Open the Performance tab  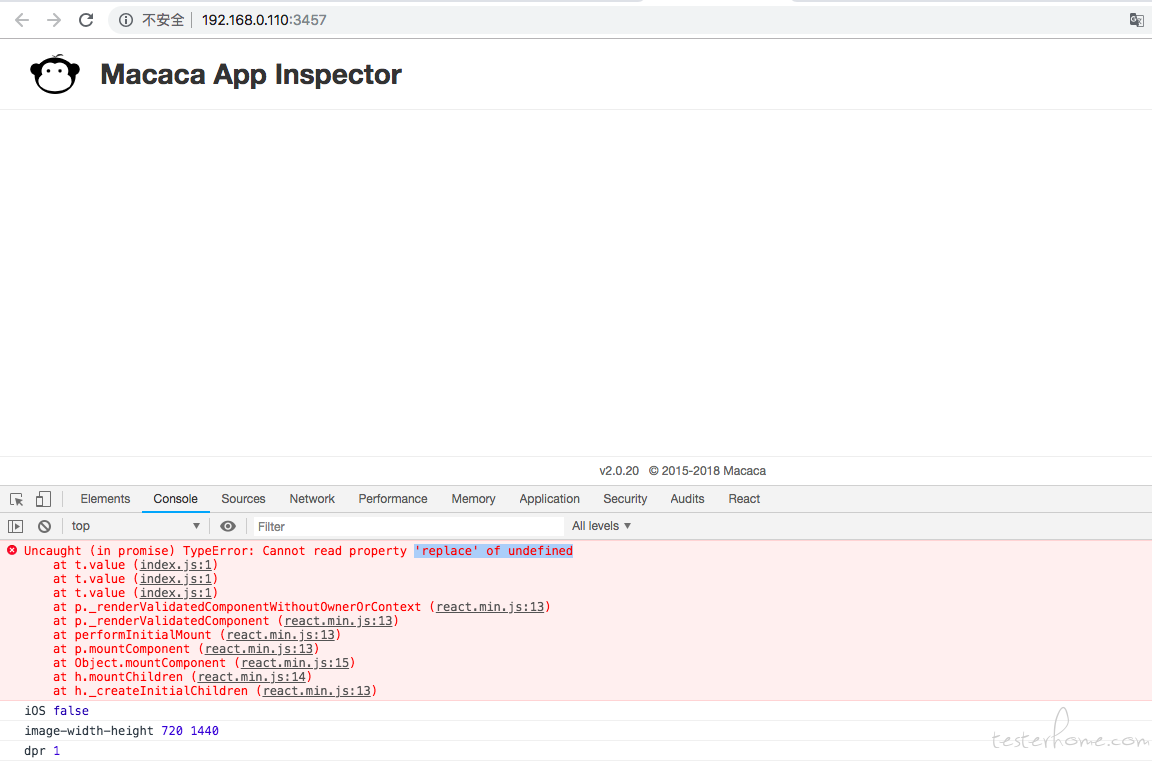[393, 499]
